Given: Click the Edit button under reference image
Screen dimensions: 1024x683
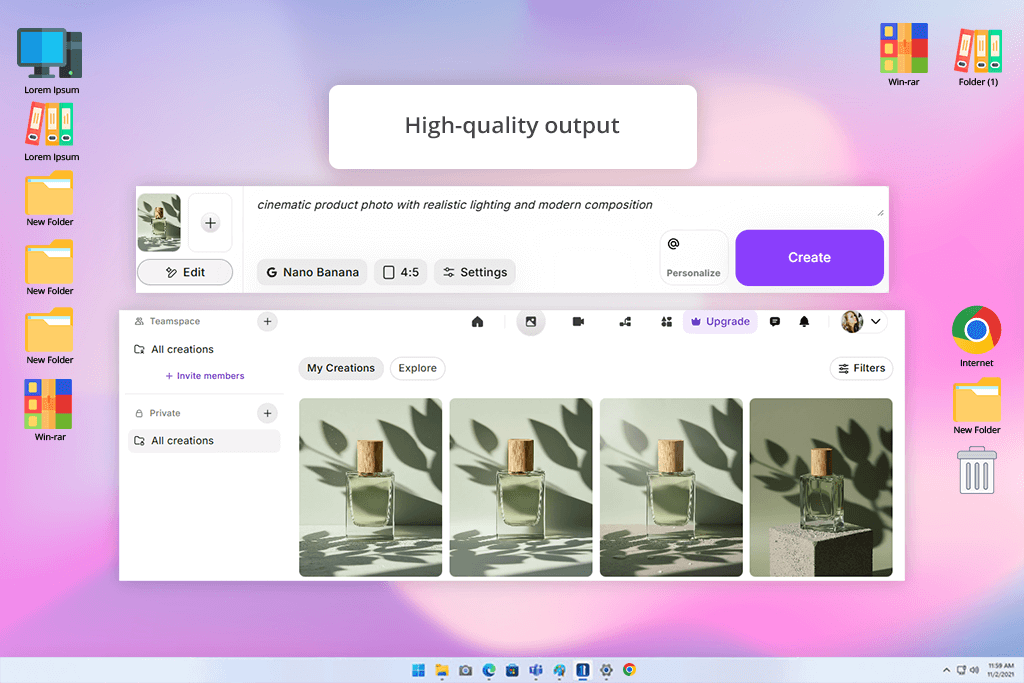Looking at the screenshot, I should (x=185, y=272).
